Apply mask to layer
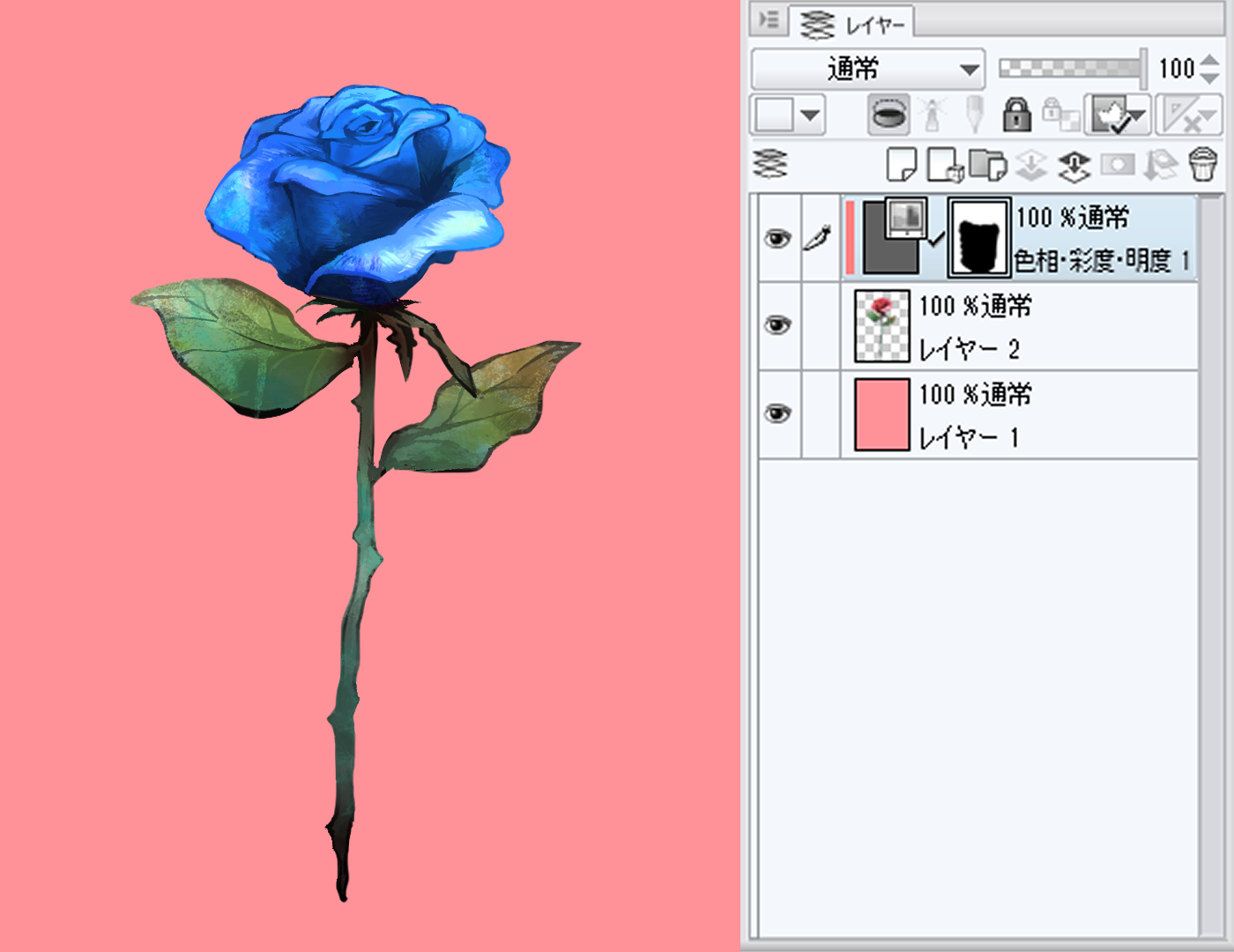This screenshot has width=1234, height=952. [x=1160, y=165]
